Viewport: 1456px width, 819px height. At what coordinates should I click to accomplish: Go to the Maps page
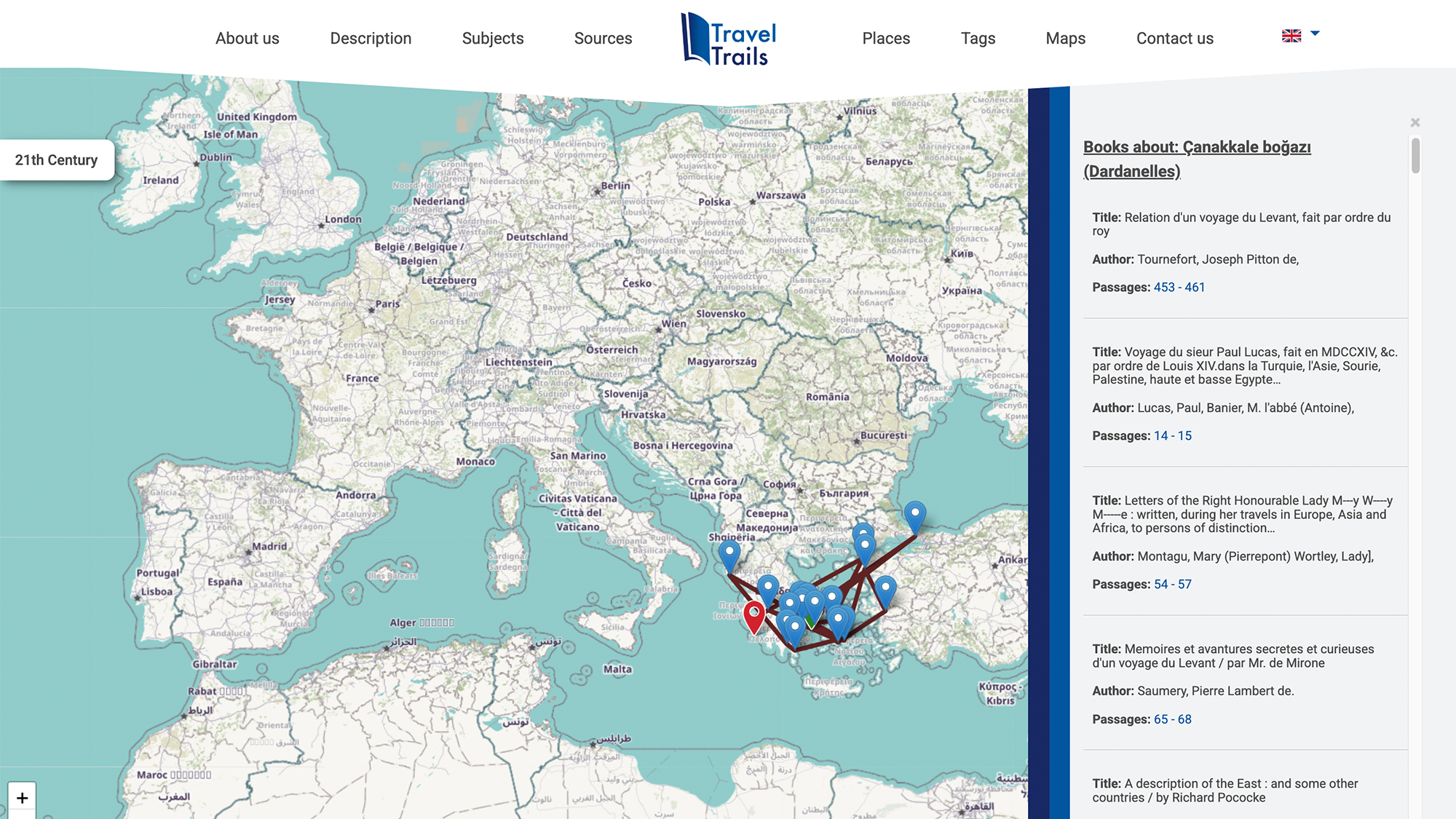1065,39
